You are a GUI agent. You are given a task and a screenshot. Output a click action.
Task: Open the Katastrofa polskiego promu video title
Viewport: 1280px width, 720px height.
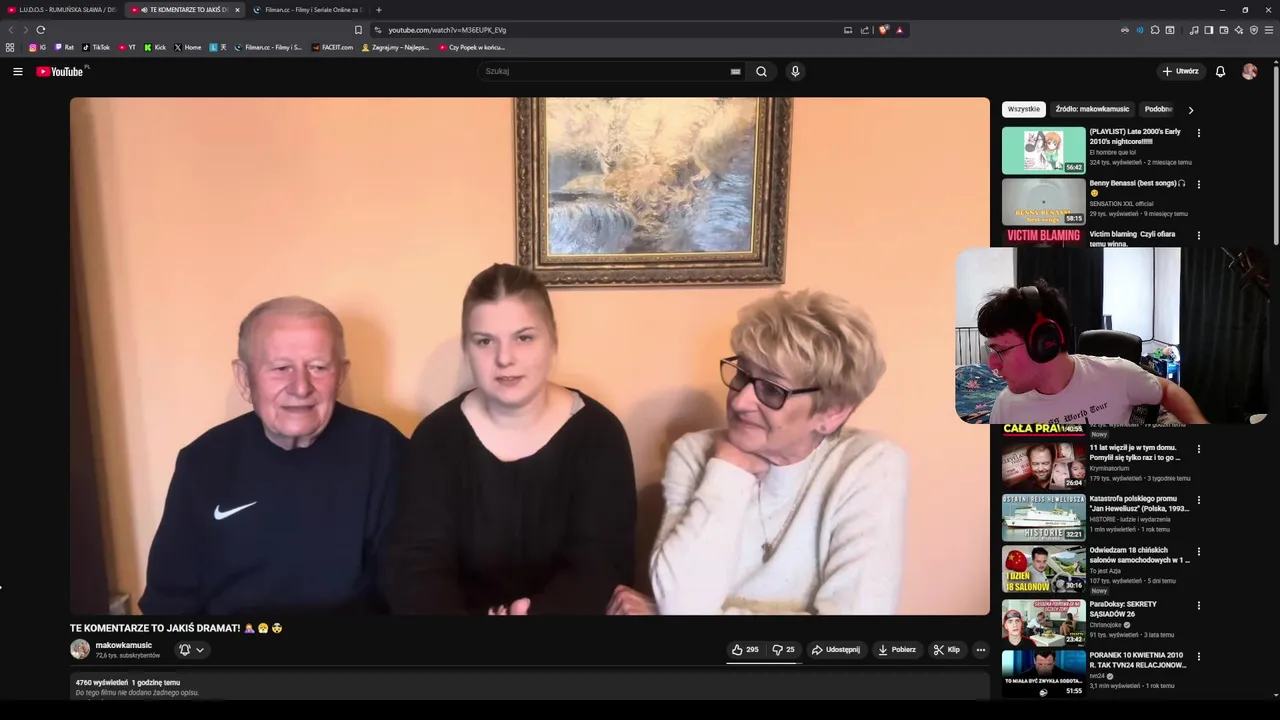1139,503
